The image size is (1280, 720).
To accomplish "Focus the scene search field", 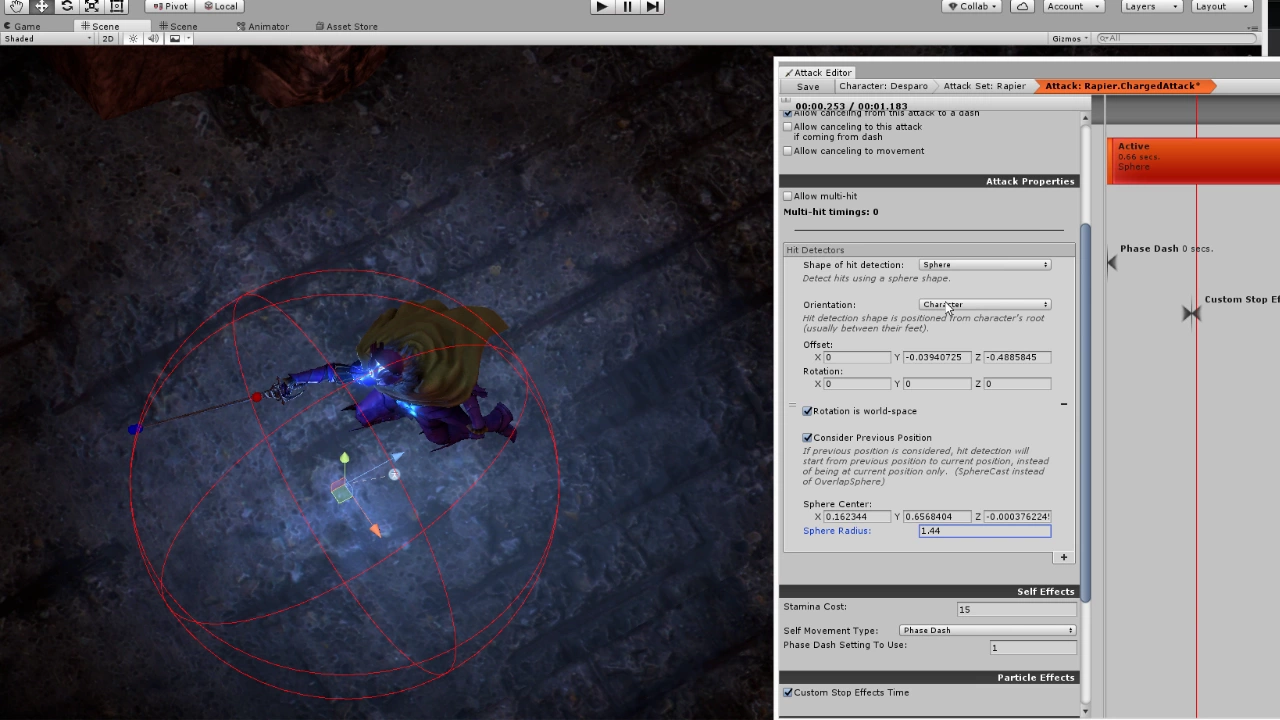I will click(1175, 39).
